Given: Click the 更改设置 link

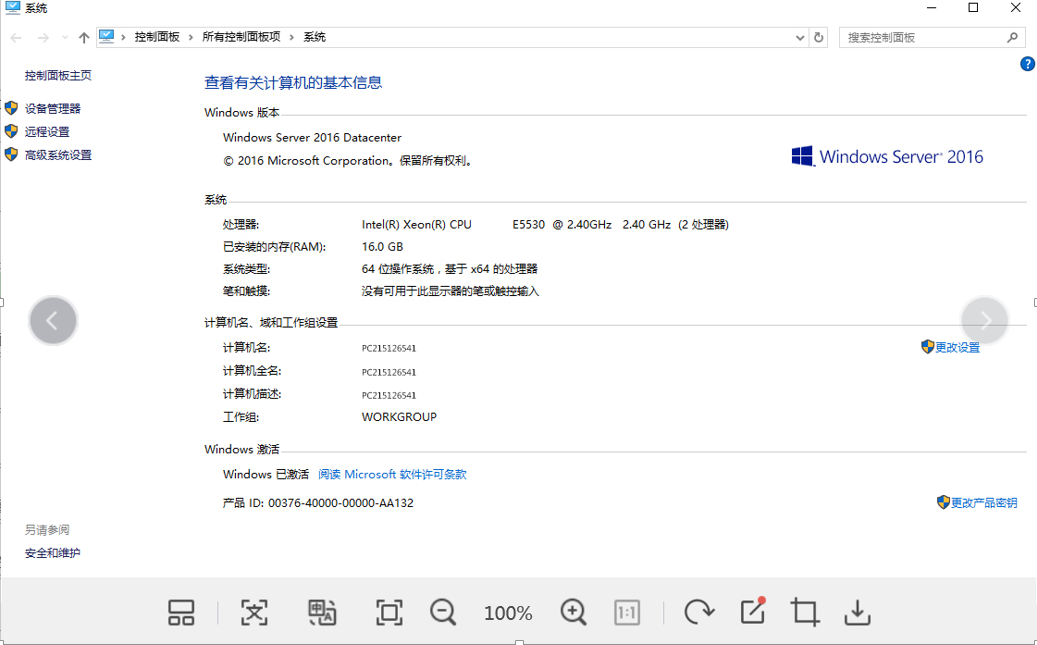Looking at the screenshot, I should pyautogui.click(x=957, y=348).
